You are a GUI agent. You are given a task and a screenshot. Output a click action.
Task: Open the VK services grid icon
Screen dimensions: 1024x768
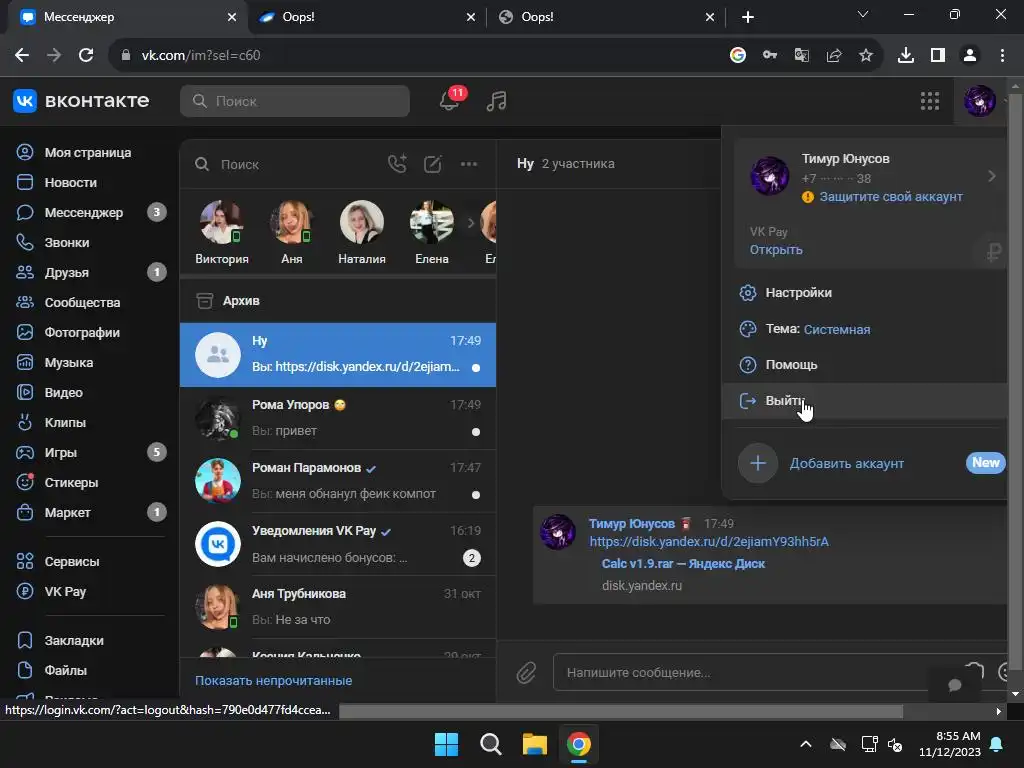point(929,101)
